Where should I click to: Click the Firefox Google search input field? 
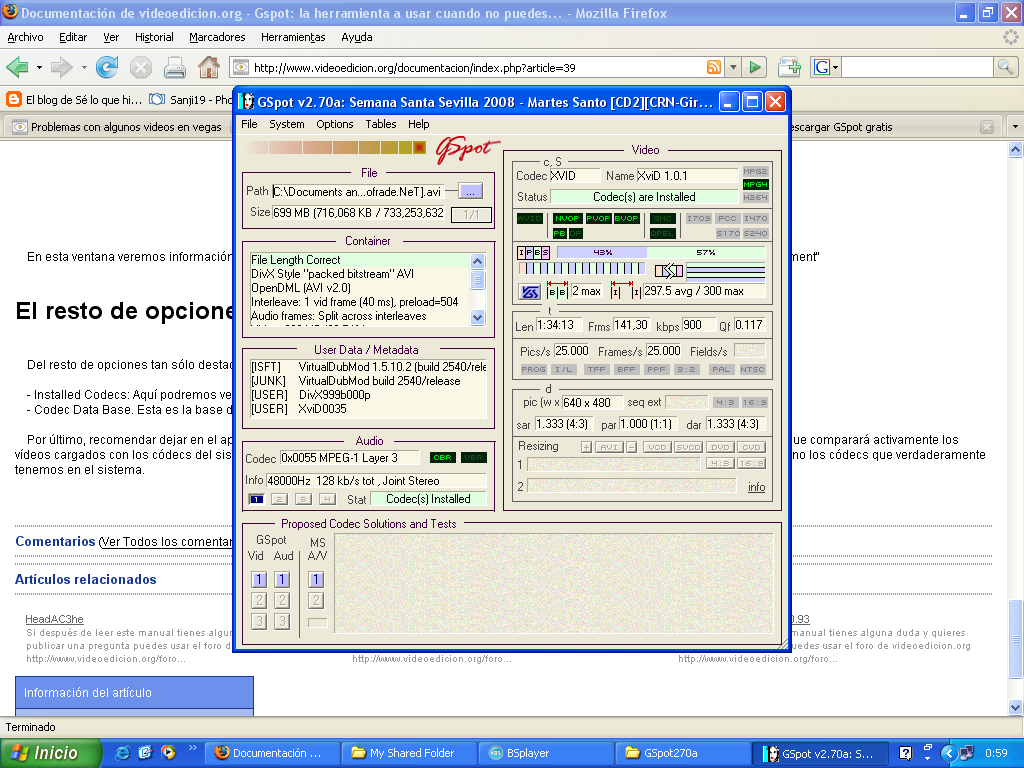tap(918, 67)
